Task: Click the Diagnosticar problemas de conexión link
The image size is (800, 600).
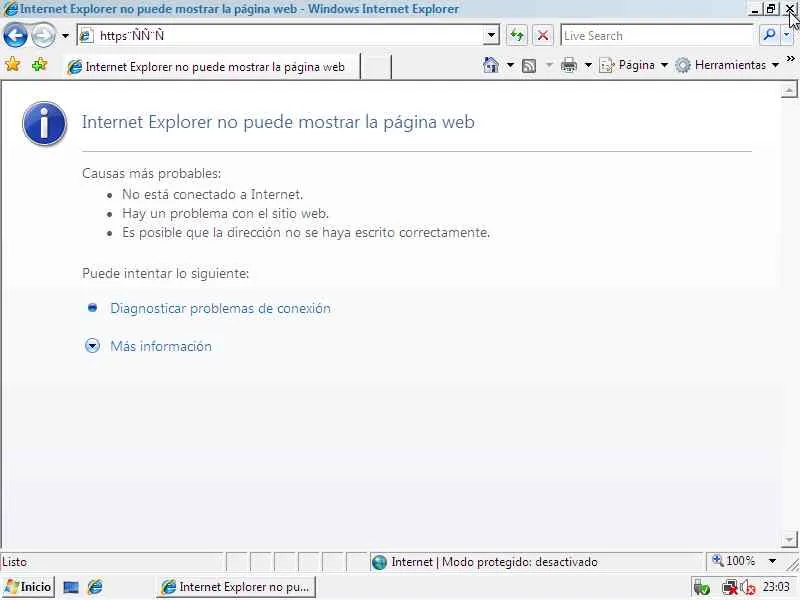Action: coord(220,308)
